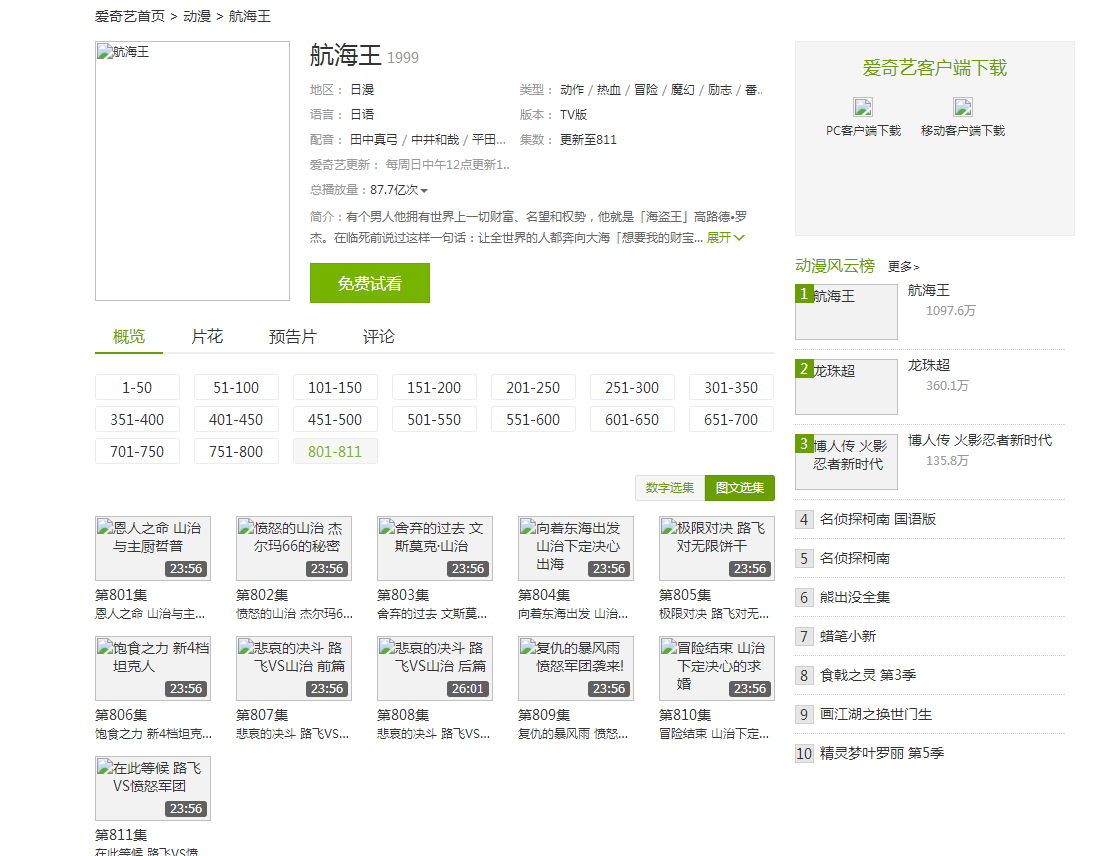Open 精灵梦叶罗丽 第5季 in ranking

(x=882, y=753)
